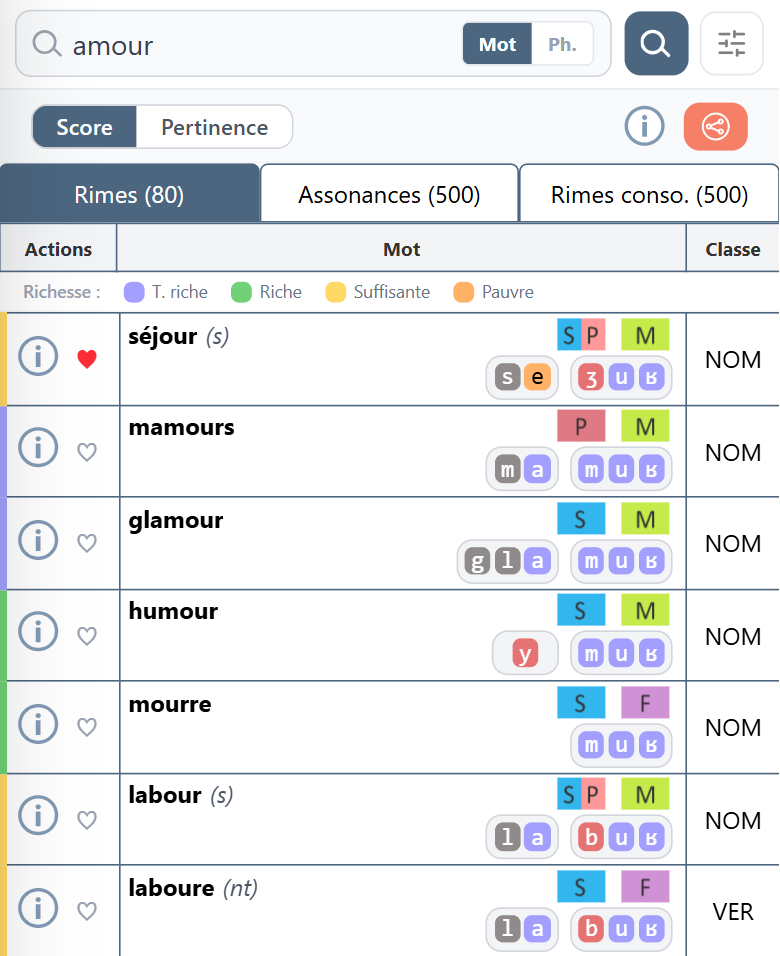Unfavorite séjour via the red heart
Screen dimensions: 780x956
87,359
